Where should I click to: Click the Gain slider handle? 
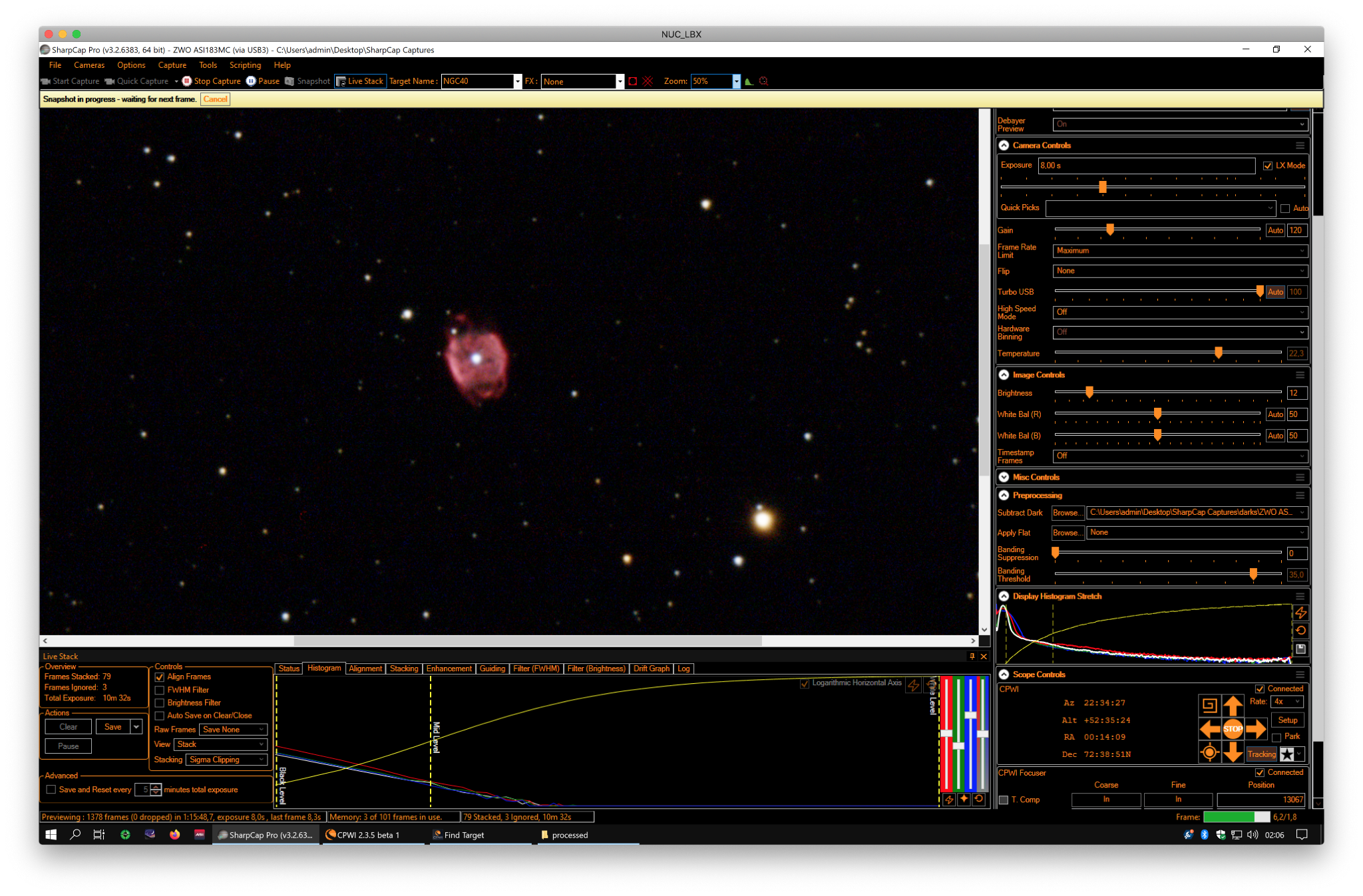[x=1110, y=229]
